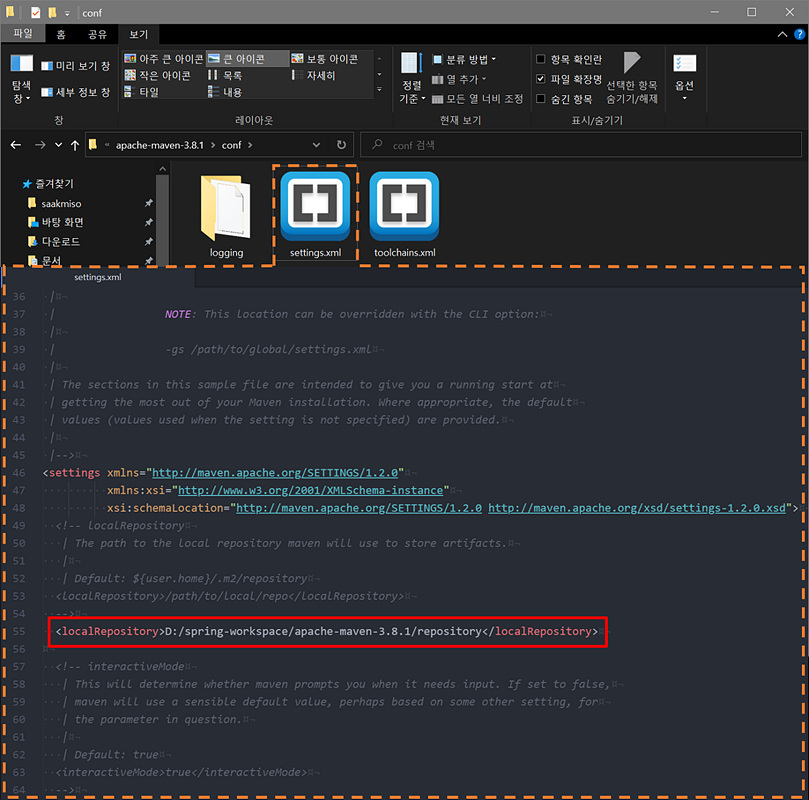809x800 pixels.
Task: Click the conf breadcrumb in the address bar
Action: pyautogui.click(x=231, y=145)
